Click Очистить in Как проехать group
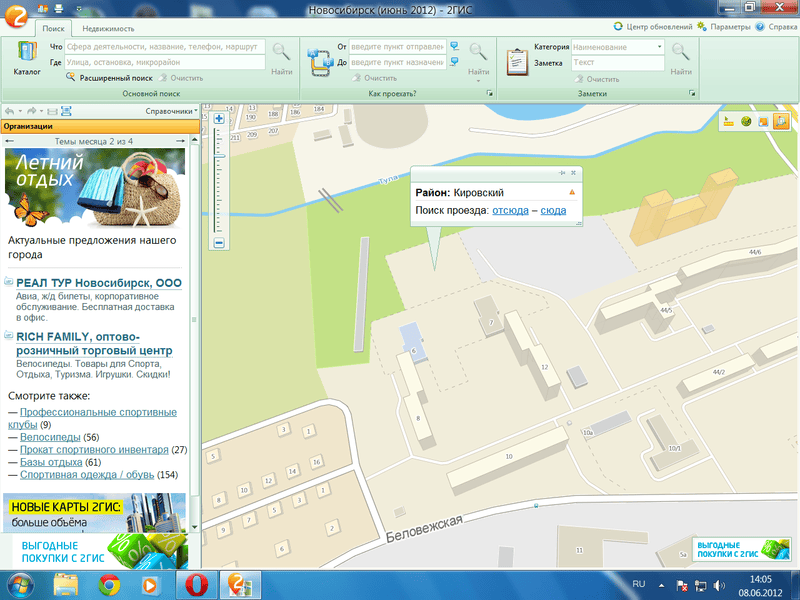The image size is (800, 600). click(374, 78)
